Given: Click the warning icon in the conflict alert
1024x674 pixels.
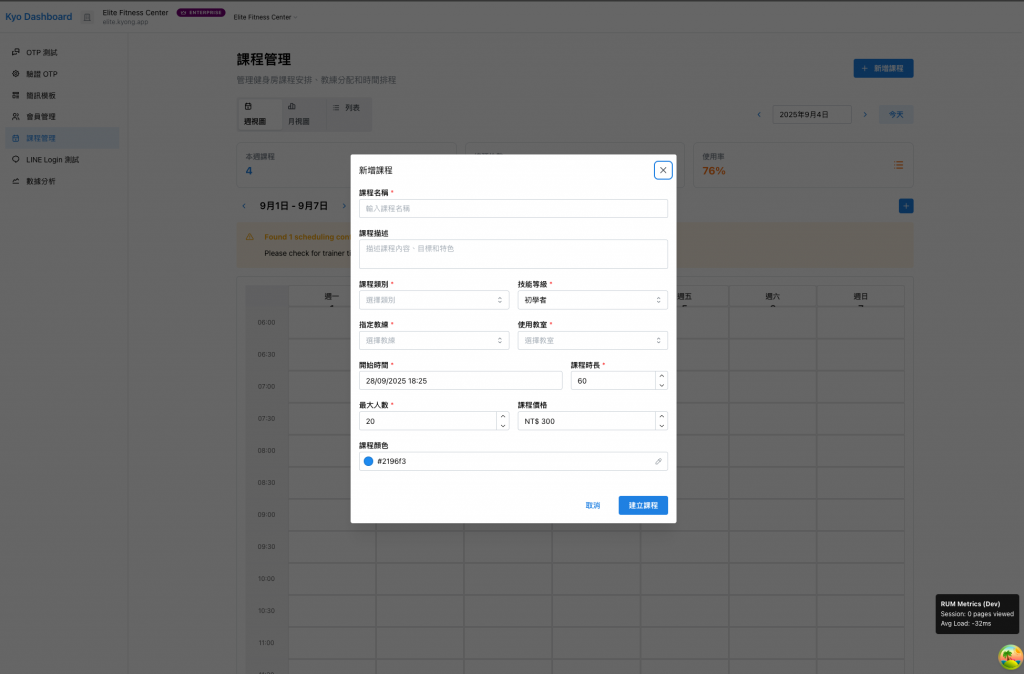Looking at the screenshot, I should click(x=249, y=237).
